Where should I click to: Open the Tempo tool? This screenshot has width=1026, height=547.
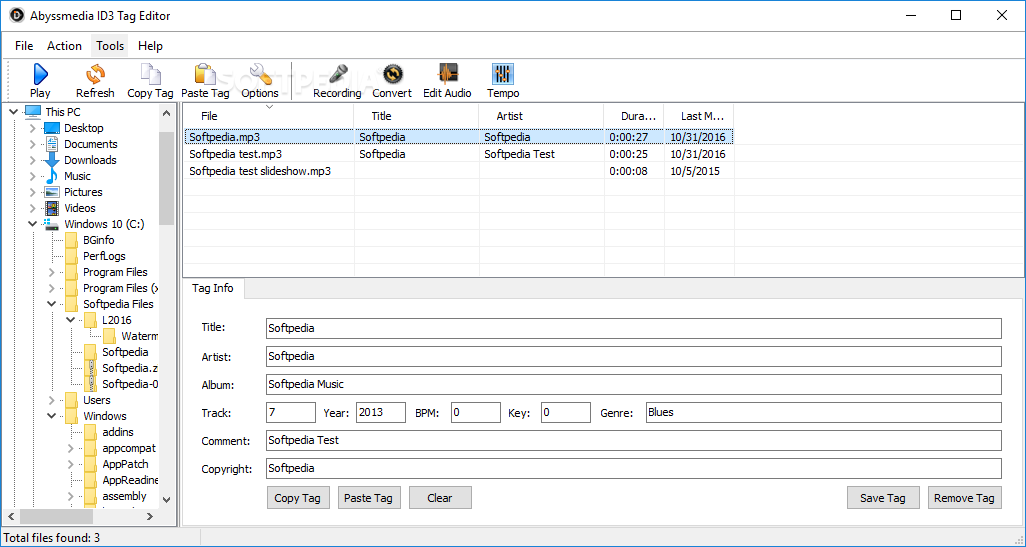pos(503,81)
